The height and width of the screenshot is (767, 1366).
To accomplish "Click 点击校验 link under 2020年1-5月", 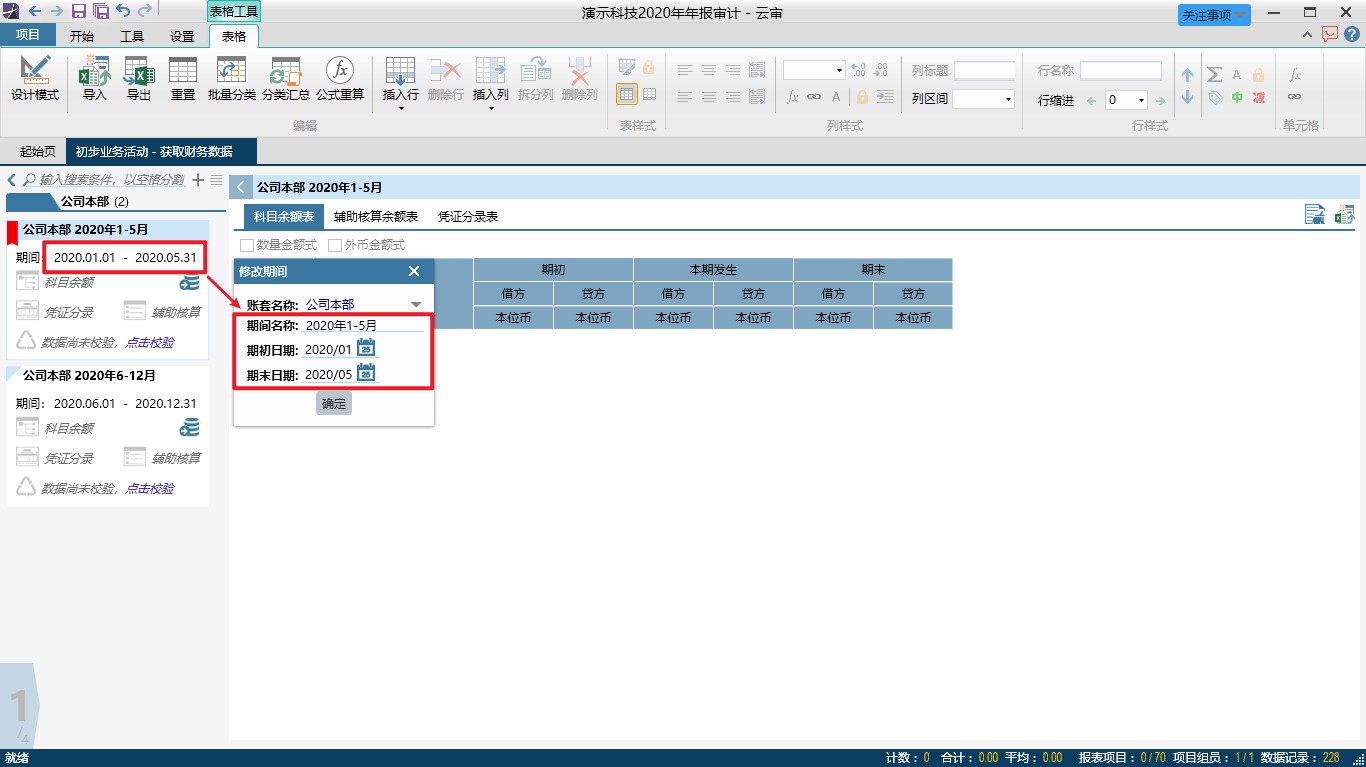I will [150, 342].
